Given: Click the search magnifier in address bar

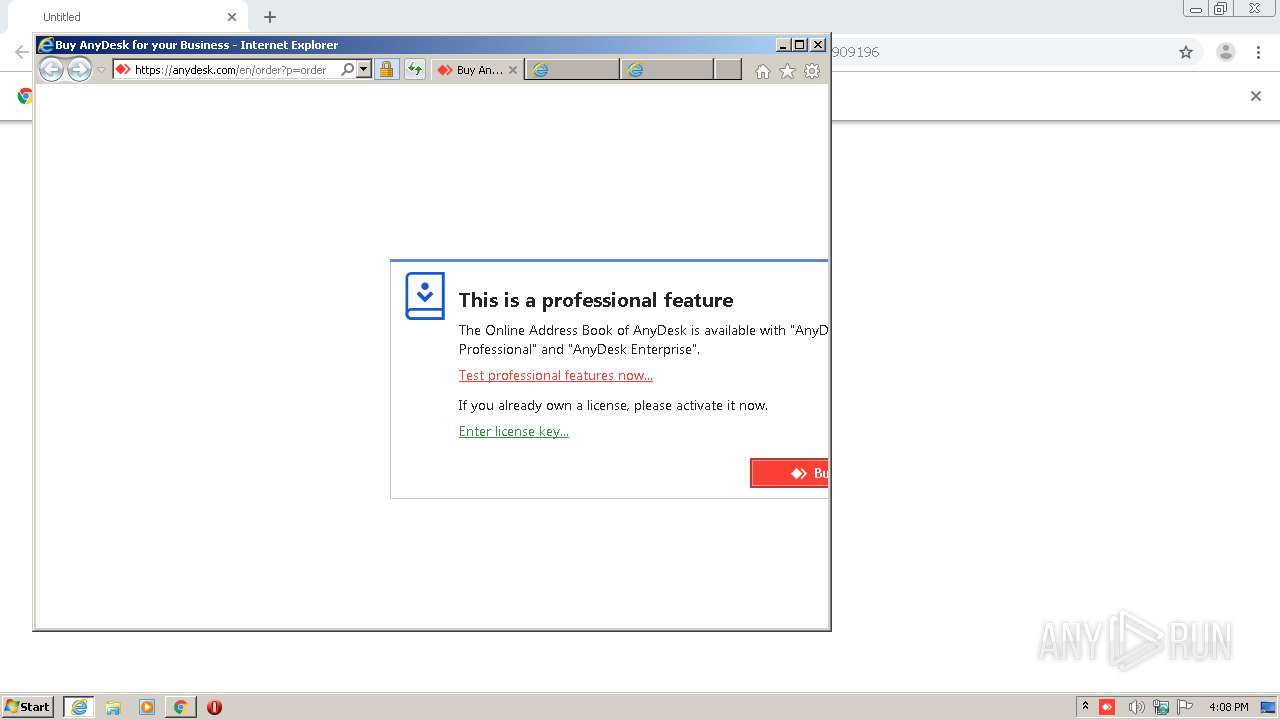Looking at the screenshot, I should (348, 70).
